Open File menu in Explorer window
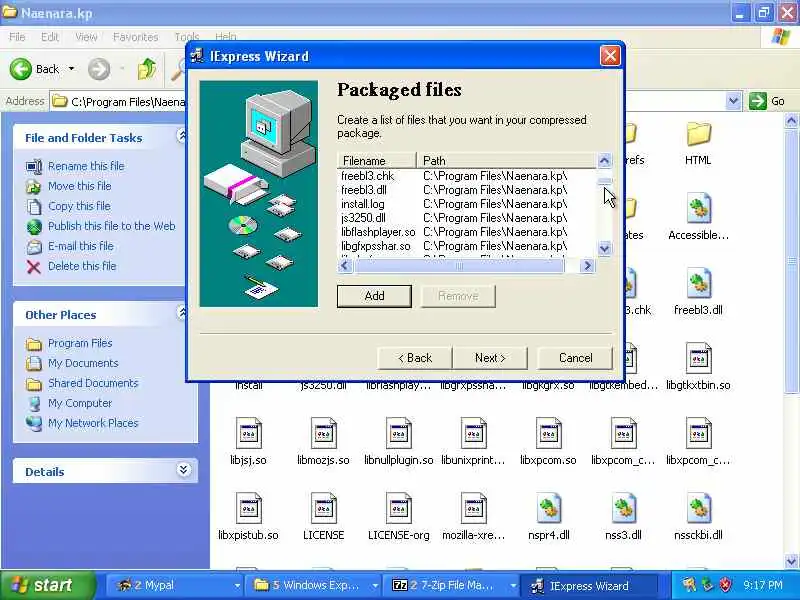The height and width of the screenshot is (600, 800). (x=17, y=37)
